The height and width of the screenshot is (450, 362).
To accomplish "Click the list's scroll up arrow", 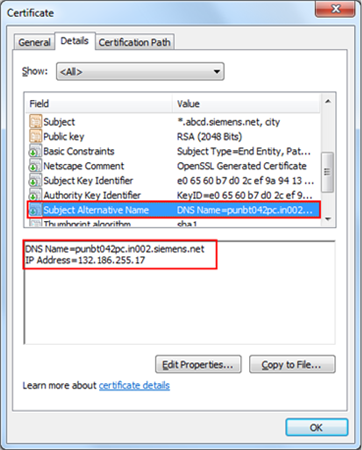I will [328, 101].
